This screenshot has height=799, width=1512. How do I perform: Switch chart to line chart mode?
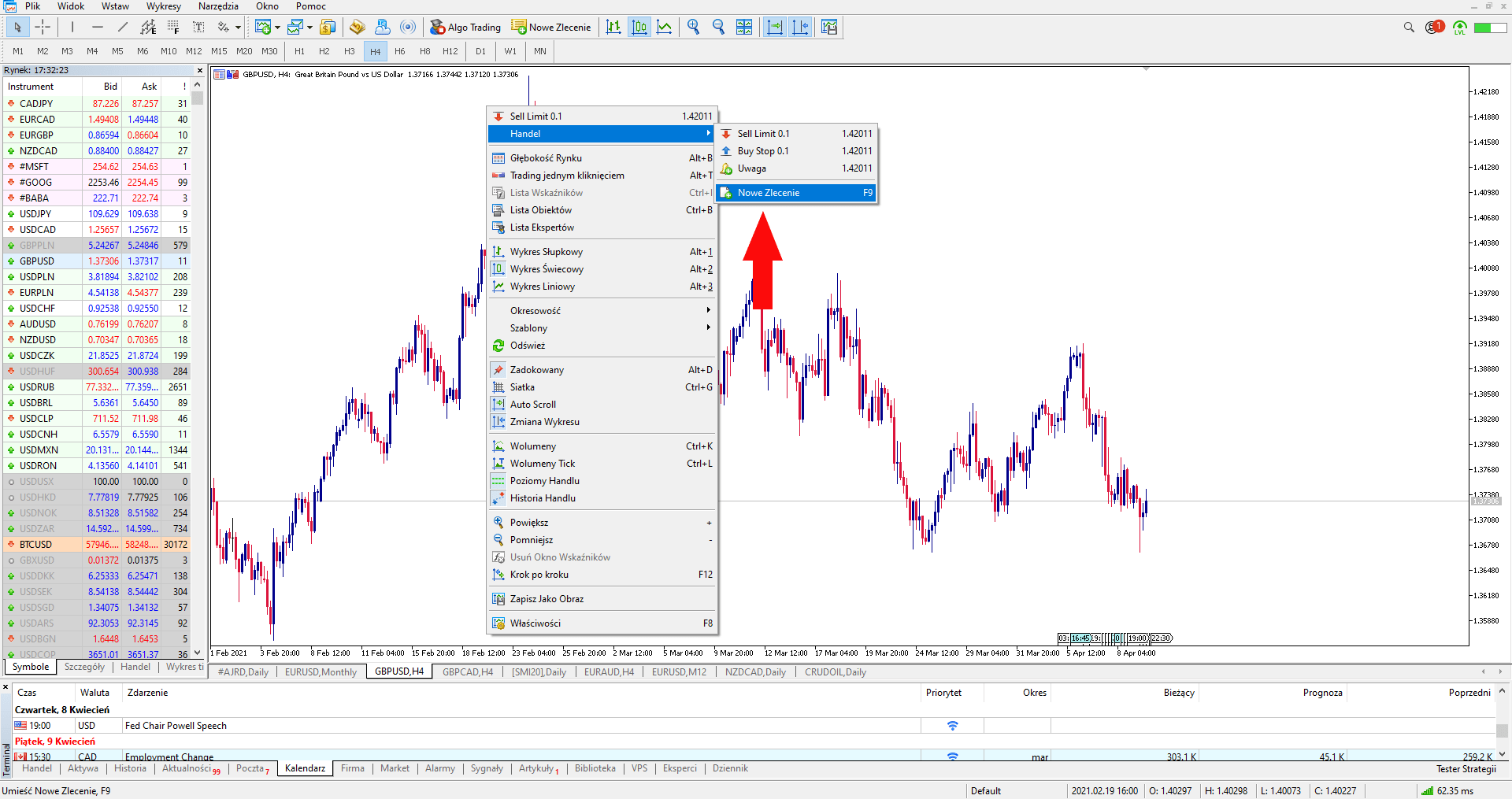665,27
